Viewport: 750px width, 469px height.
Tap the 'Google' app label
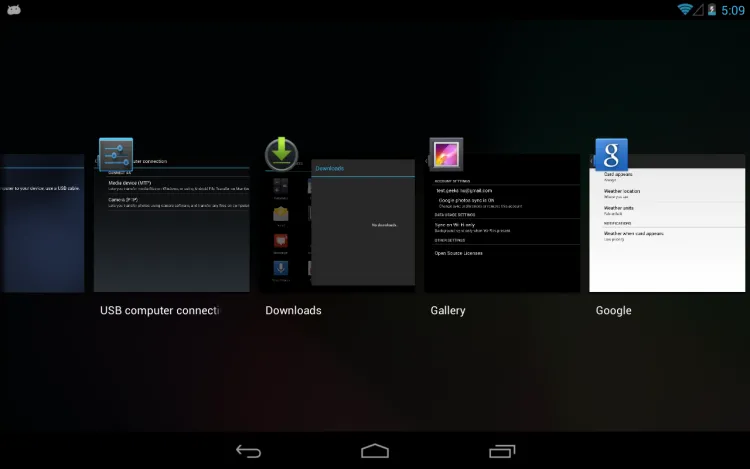(613, 311)
